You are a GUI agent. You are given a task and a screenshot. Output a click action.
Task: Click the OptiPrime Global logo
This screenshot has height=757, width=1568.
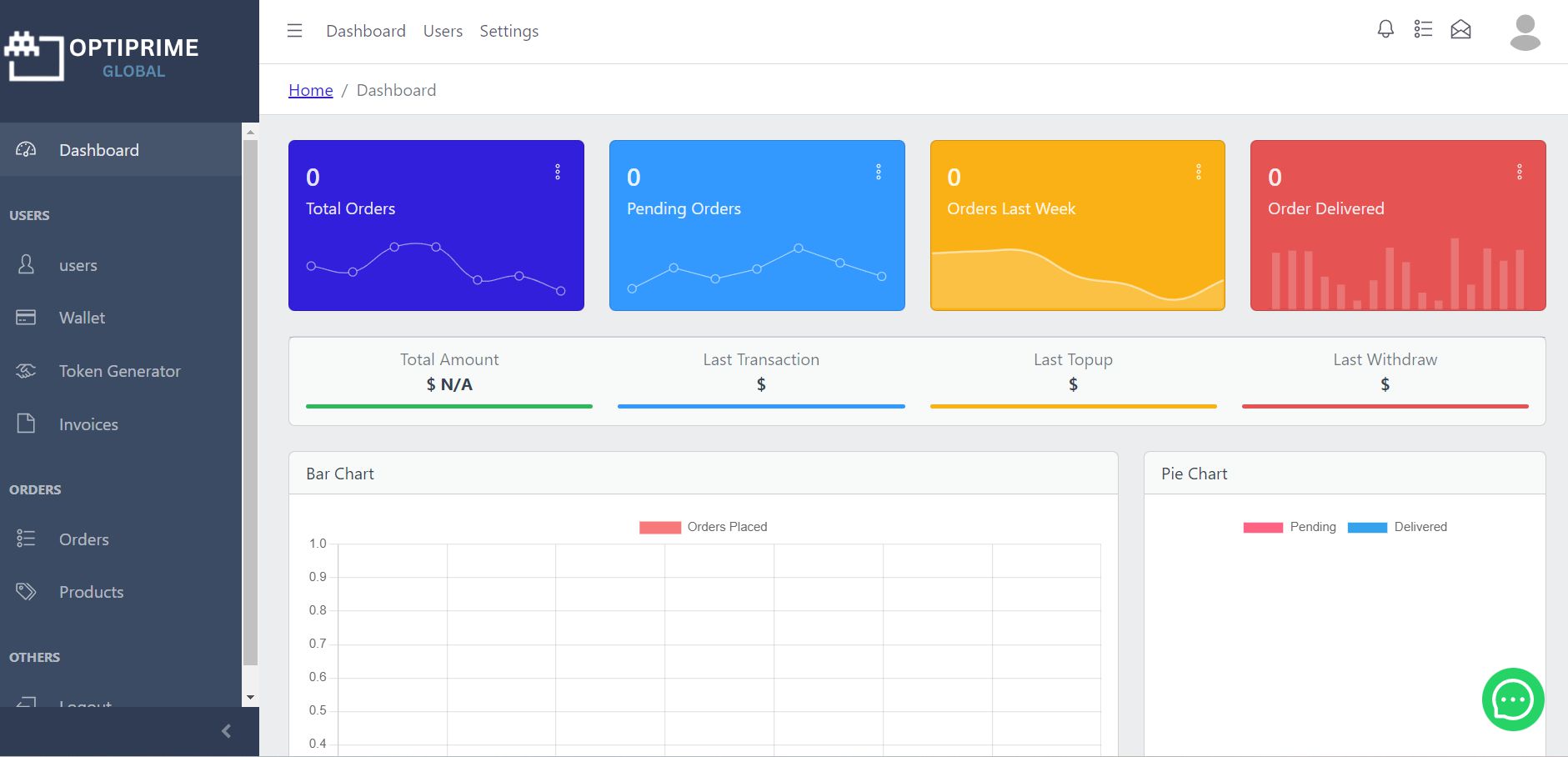(102, 57)
